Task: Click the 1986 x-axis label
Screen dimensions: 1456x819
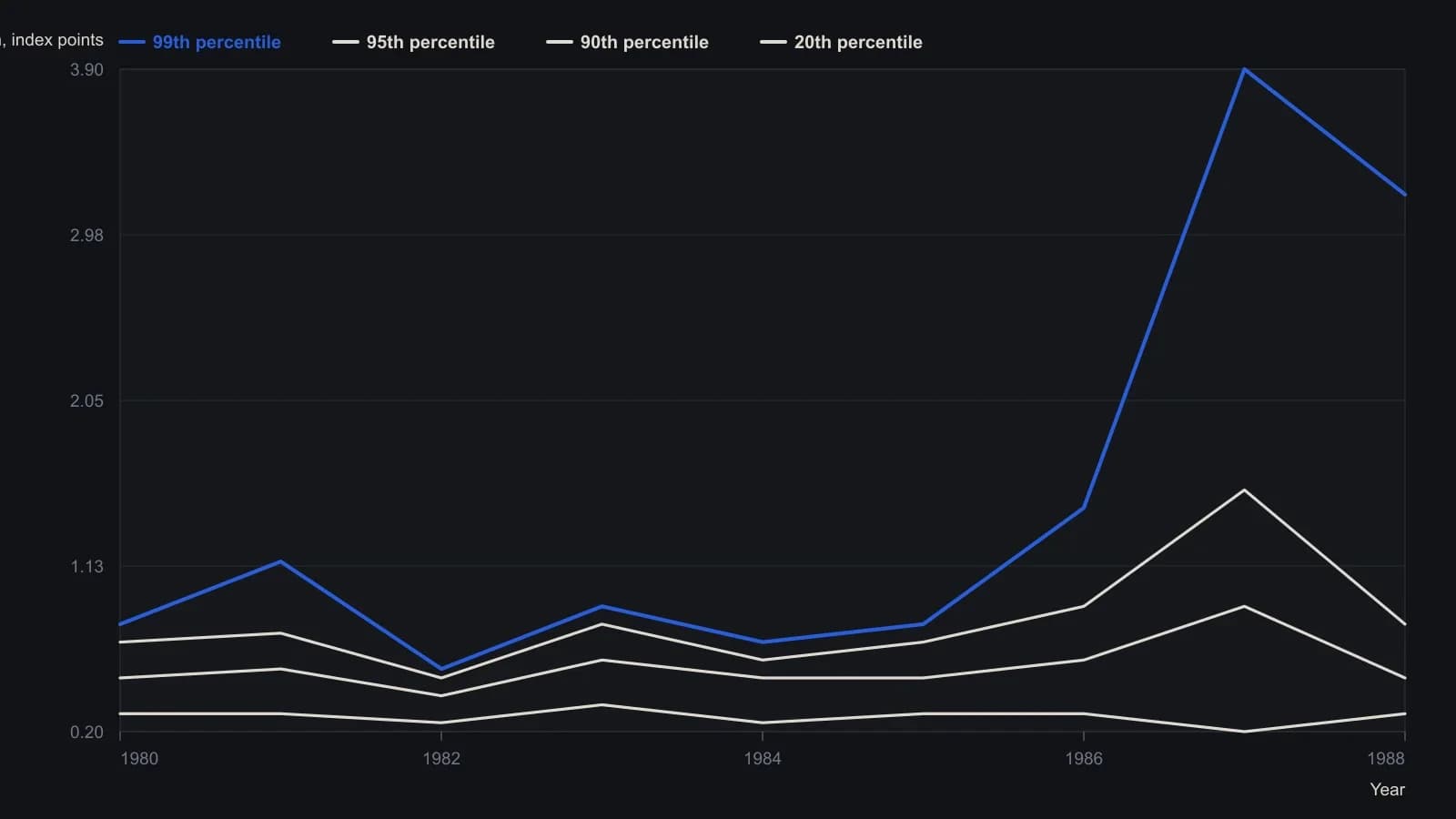Action: coord(1084,759)
